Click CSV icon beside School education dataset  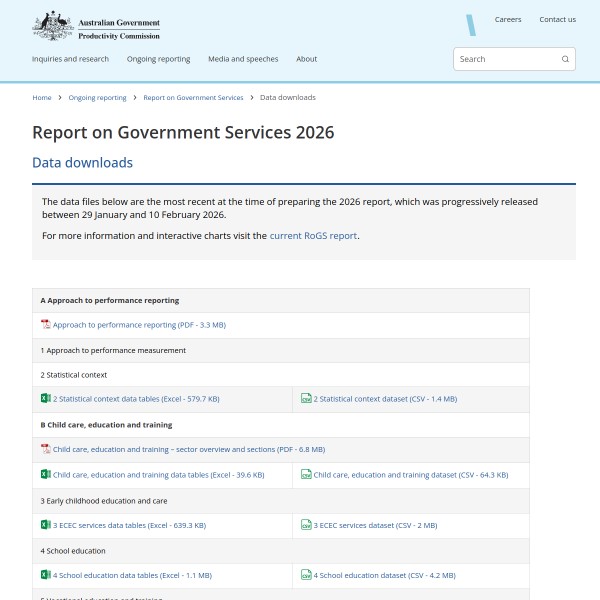(306, 575)
